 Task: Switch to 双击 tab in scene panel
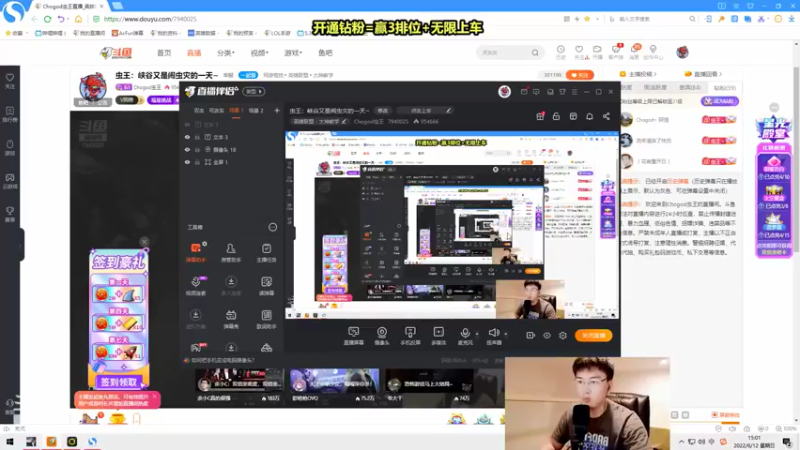click(199, 111)
